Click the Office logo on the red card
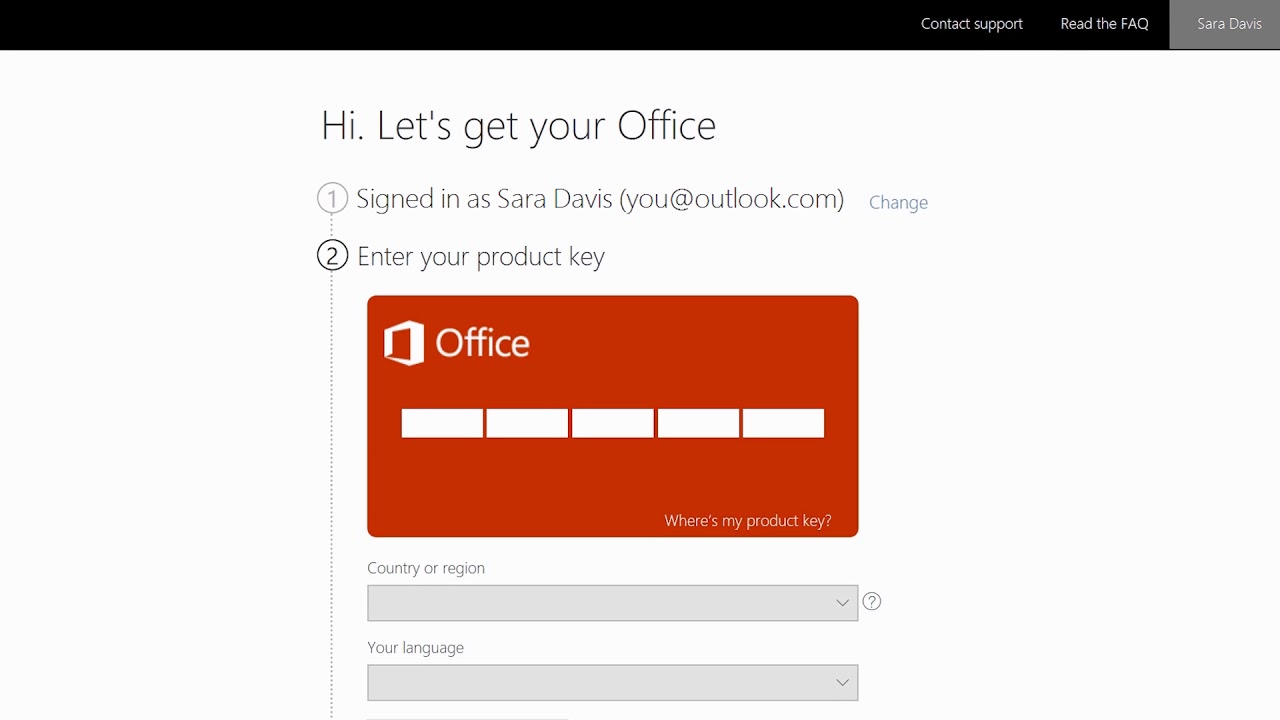The width and height of the screenshot is (1280, 720). click(457, 343)
